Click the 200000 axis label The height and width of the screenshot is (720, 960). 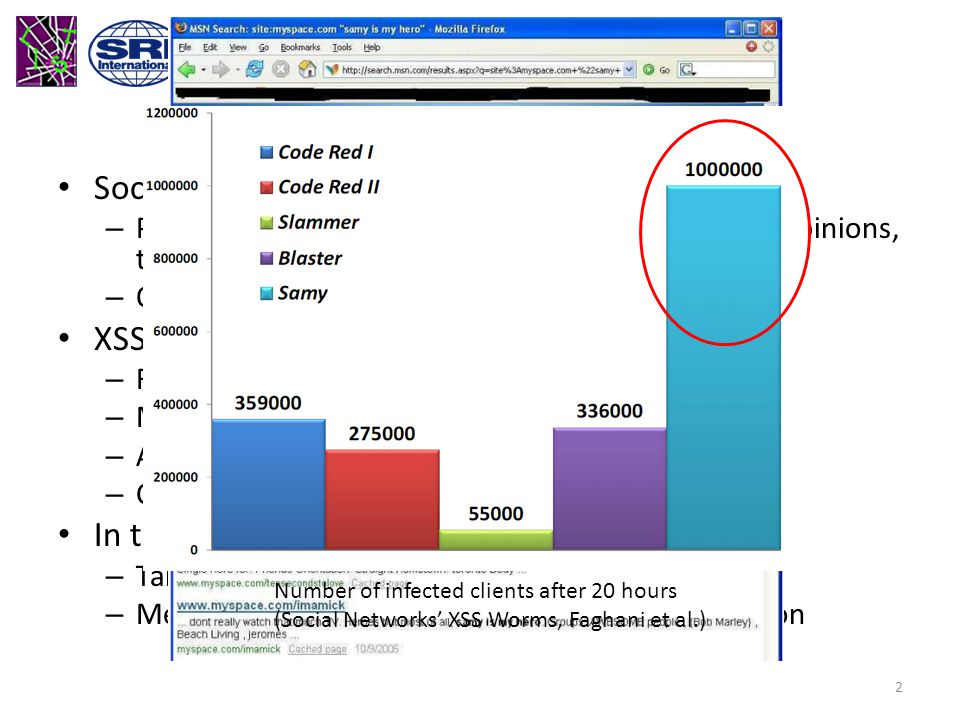click(176, 477)
